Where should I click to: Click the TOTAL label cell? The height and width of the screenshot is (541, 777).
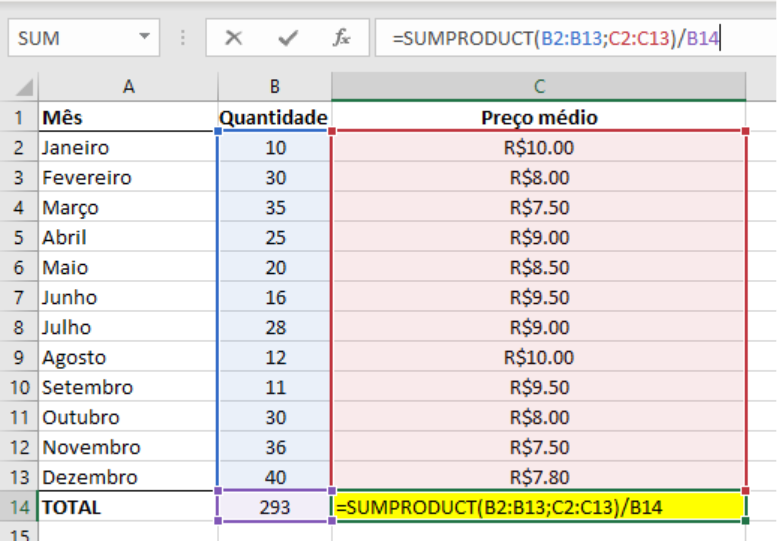(128, 507)
